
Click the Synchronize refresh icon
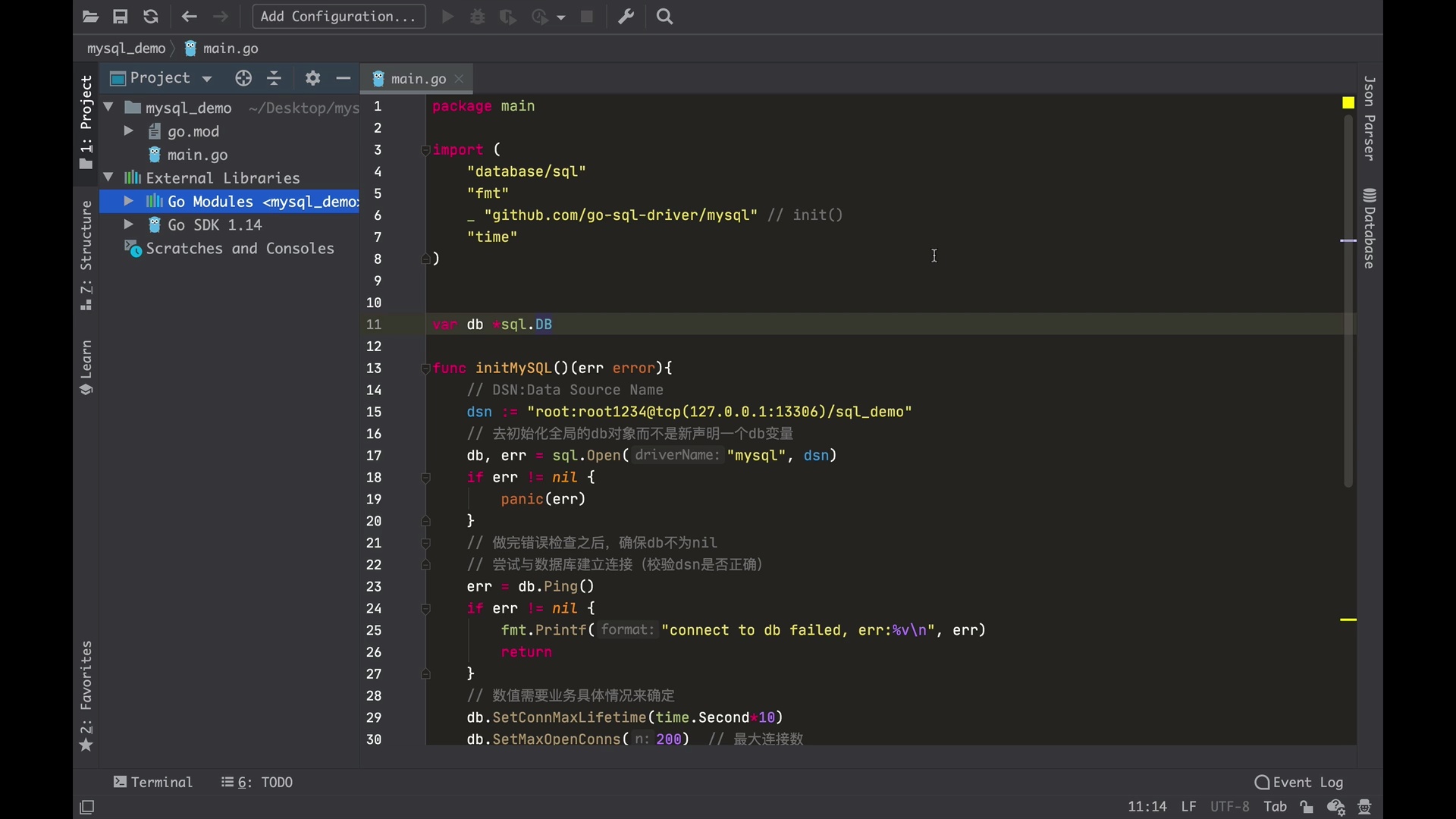point(151,17)
